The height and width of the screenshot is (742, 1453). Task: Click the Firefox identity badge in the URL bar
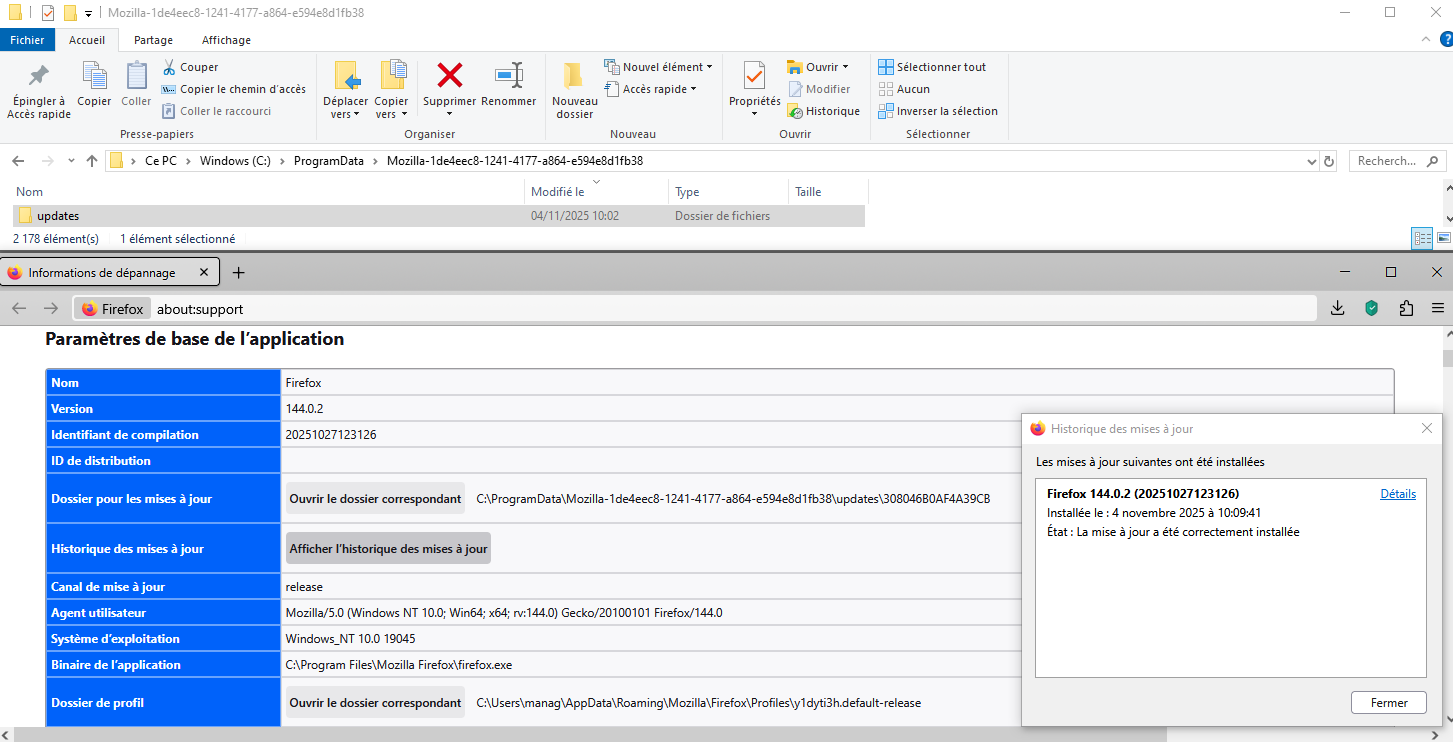click(x=113, y=309)
